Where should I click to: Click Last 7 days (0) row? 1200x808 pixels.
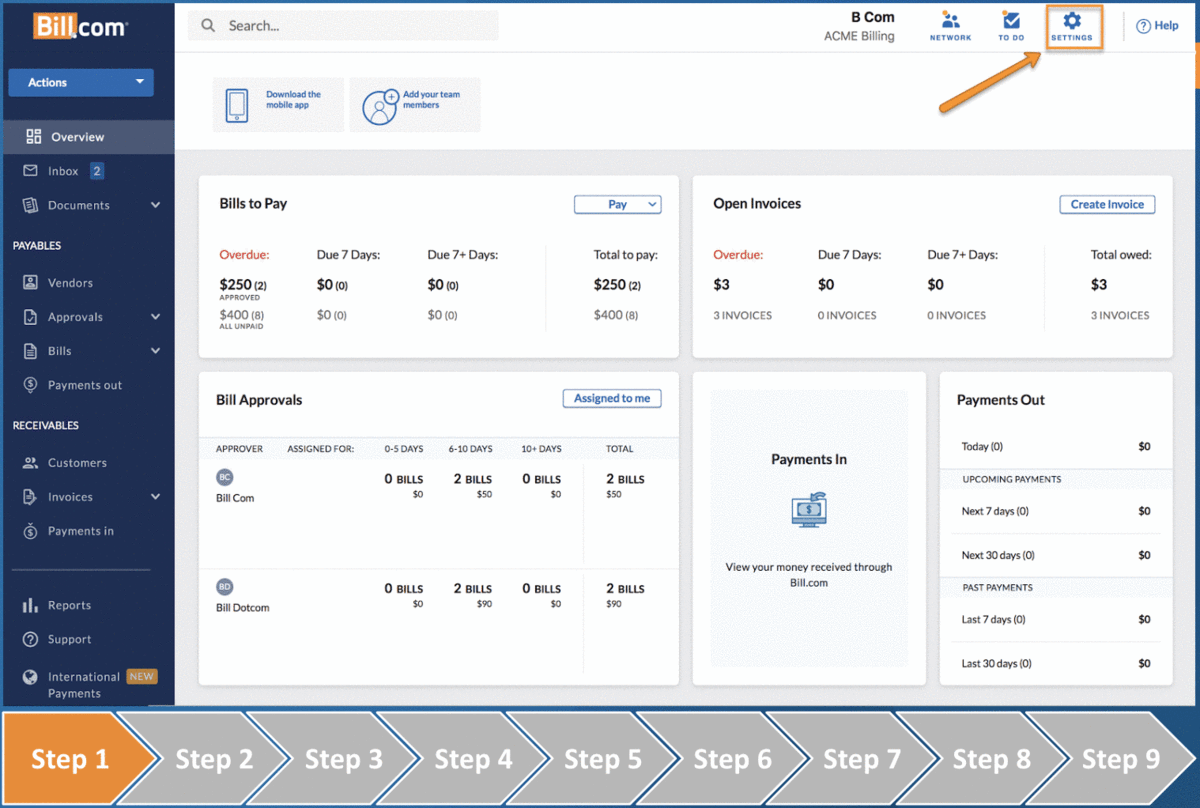tap(1056, 619)
